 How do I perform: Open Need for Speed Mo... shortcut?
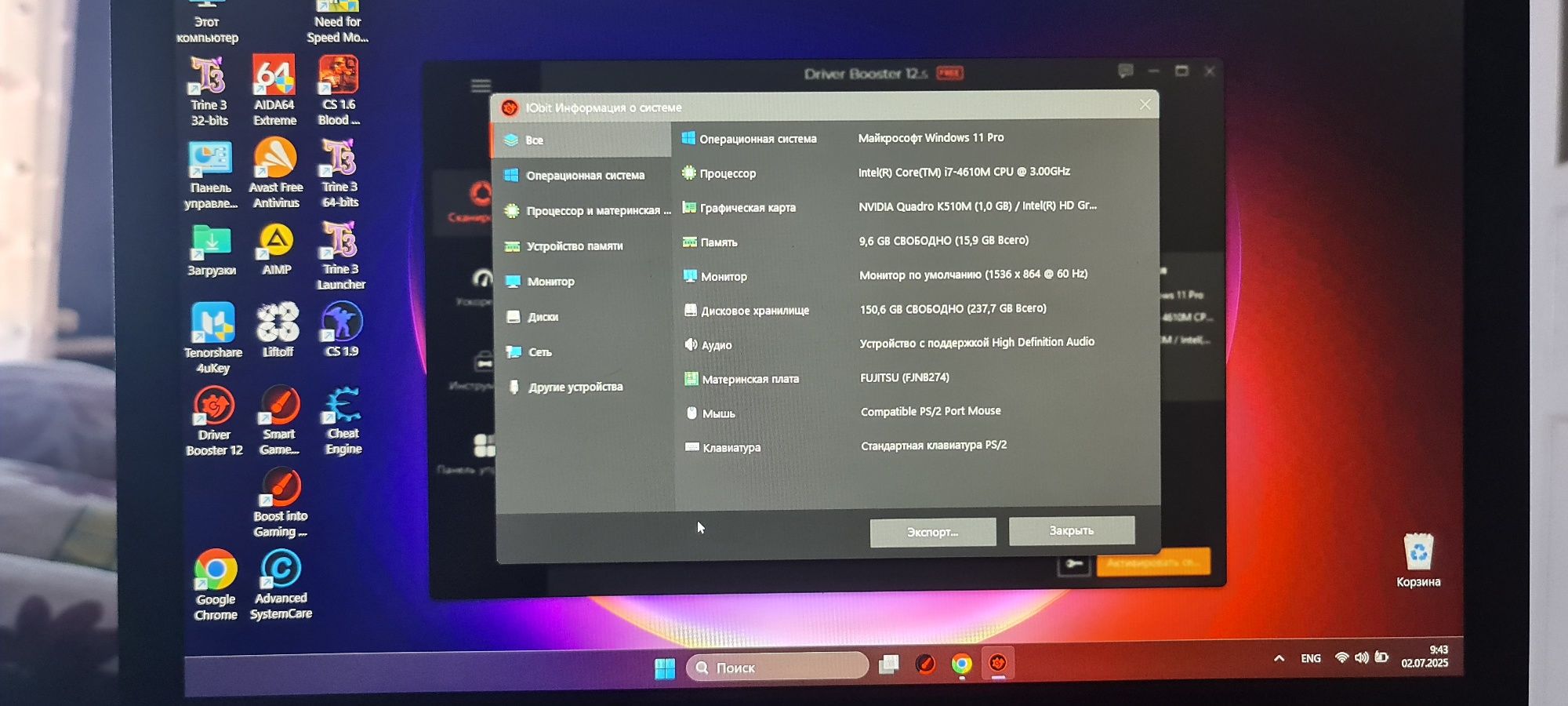point(338,22)
